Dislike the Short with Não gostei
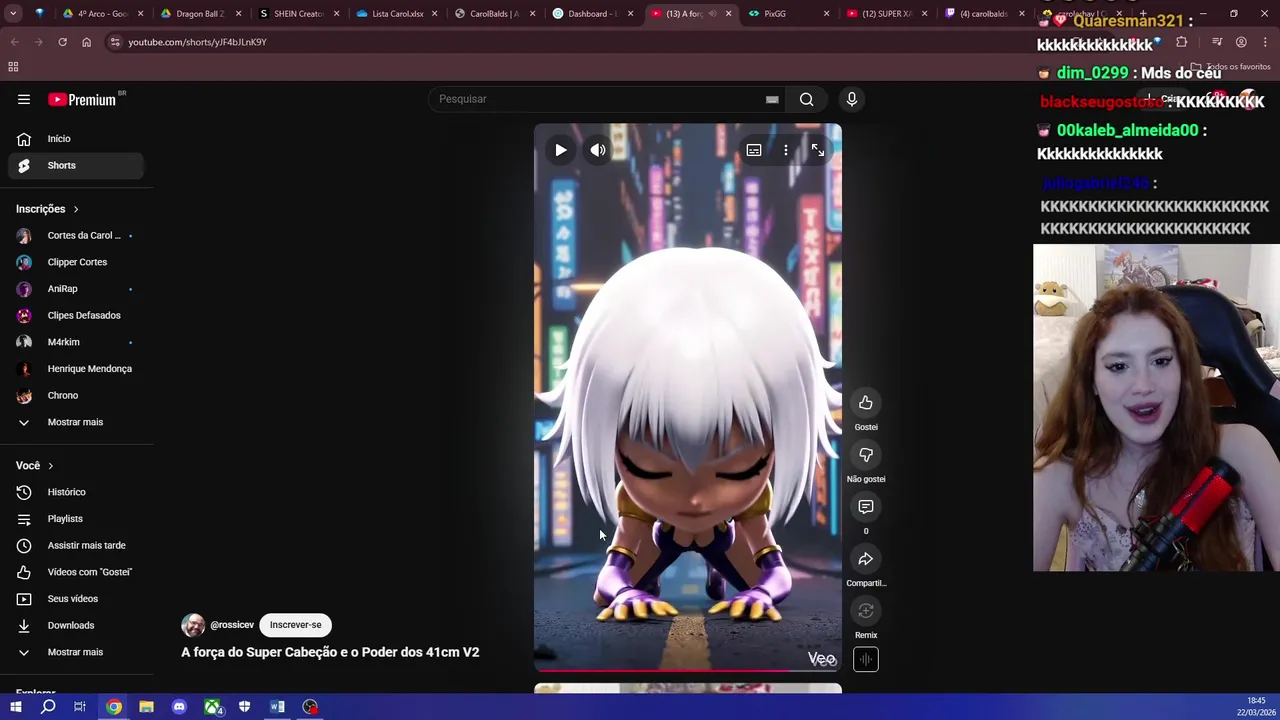Image resolution: width=1280 pixels, height=720 pixels. click(x=866, y=455)
